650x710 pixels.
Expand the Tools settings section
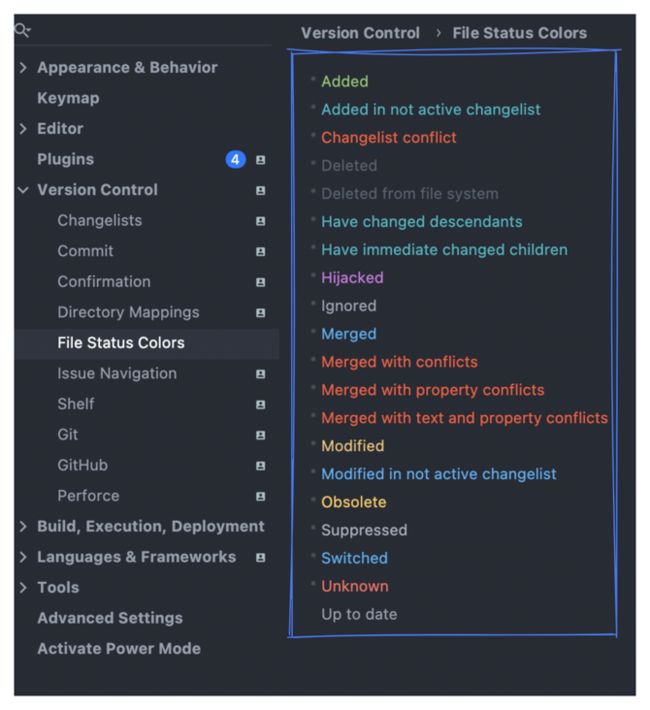point(23,588)
